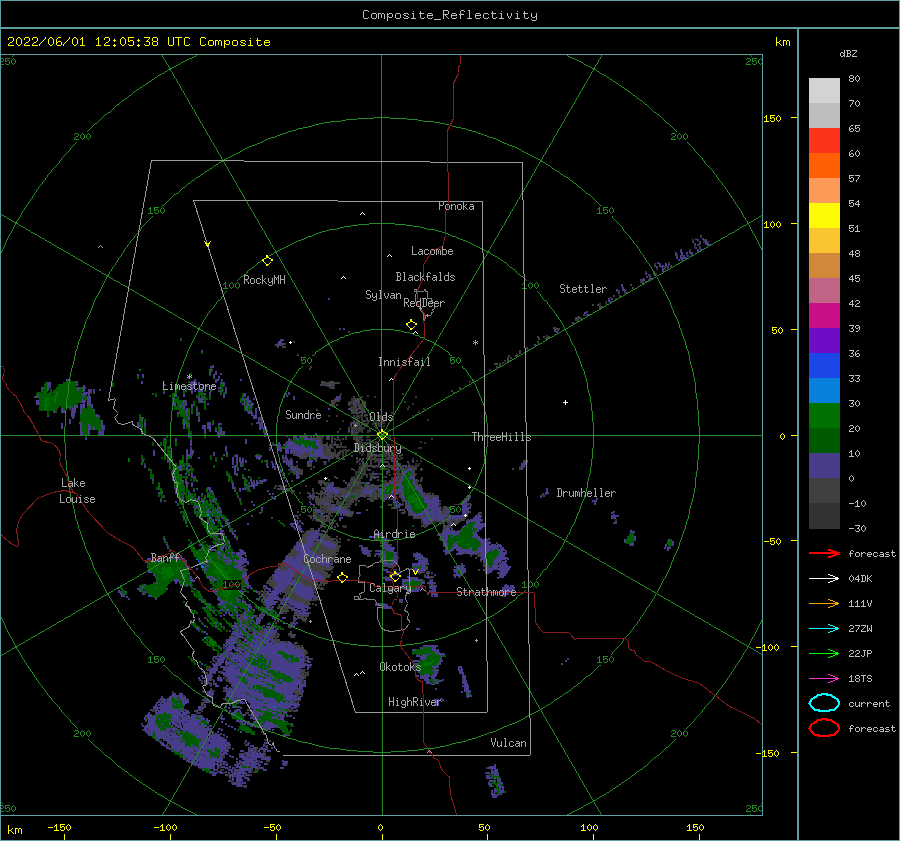Select the bright green 20-30 dBZ swatch

click(x=824, y=416)
